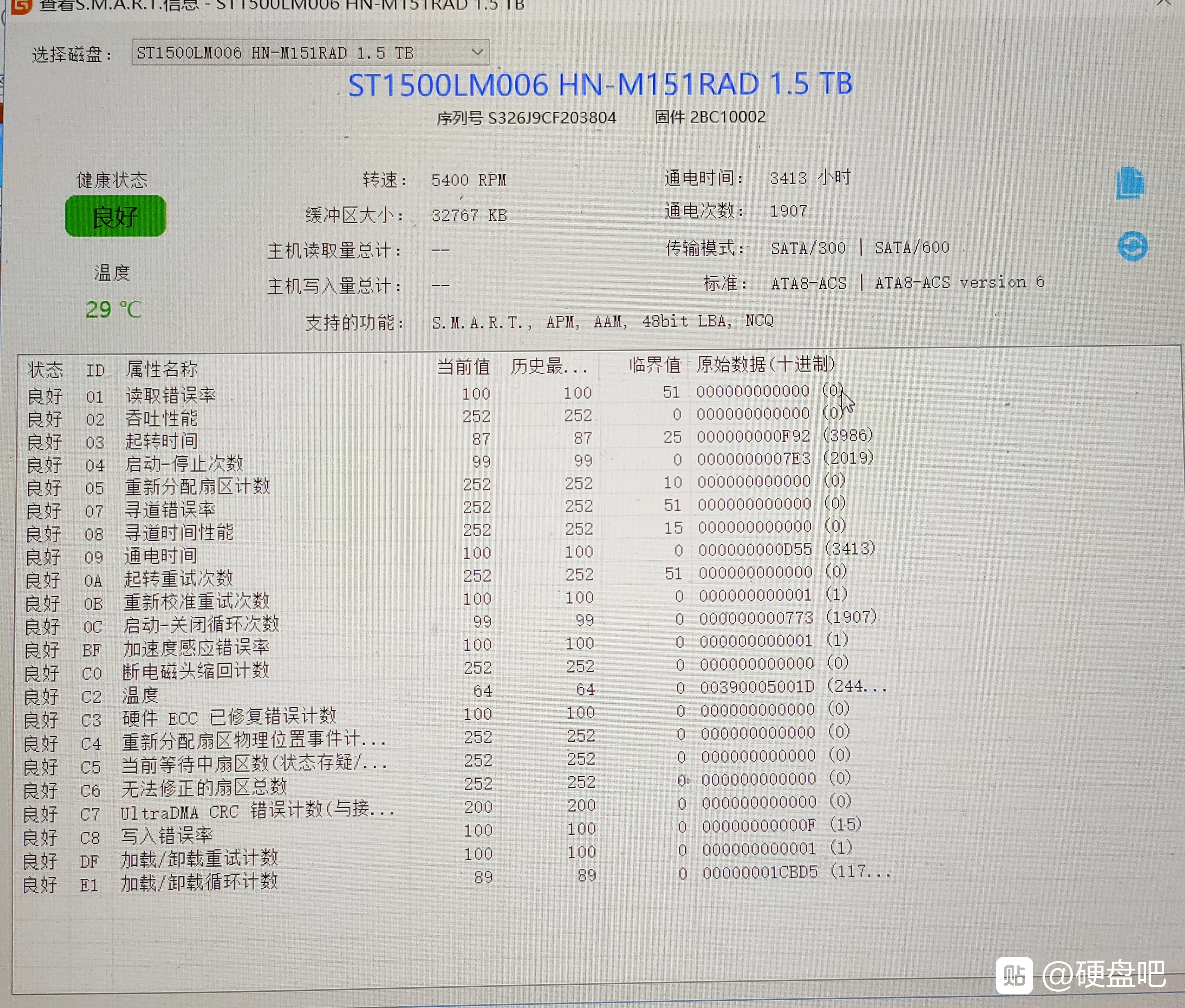Click the 属性名称 column header
This screenshot has height=1008, width=1185.
click(162, 369)
